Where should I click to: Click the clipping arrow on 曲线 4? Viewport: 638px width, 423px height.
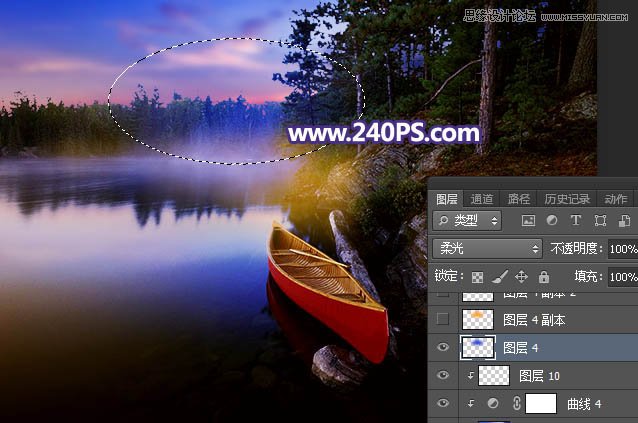pos(470,403)
